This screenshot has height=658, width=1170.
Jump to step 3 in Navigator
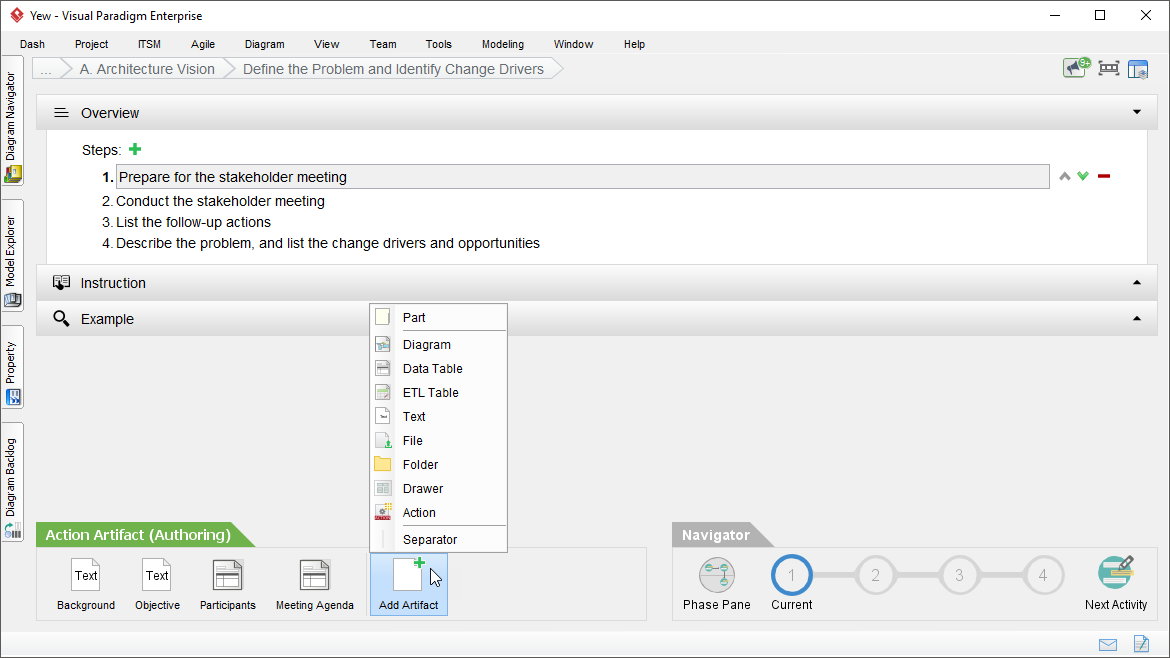[959, 575]
